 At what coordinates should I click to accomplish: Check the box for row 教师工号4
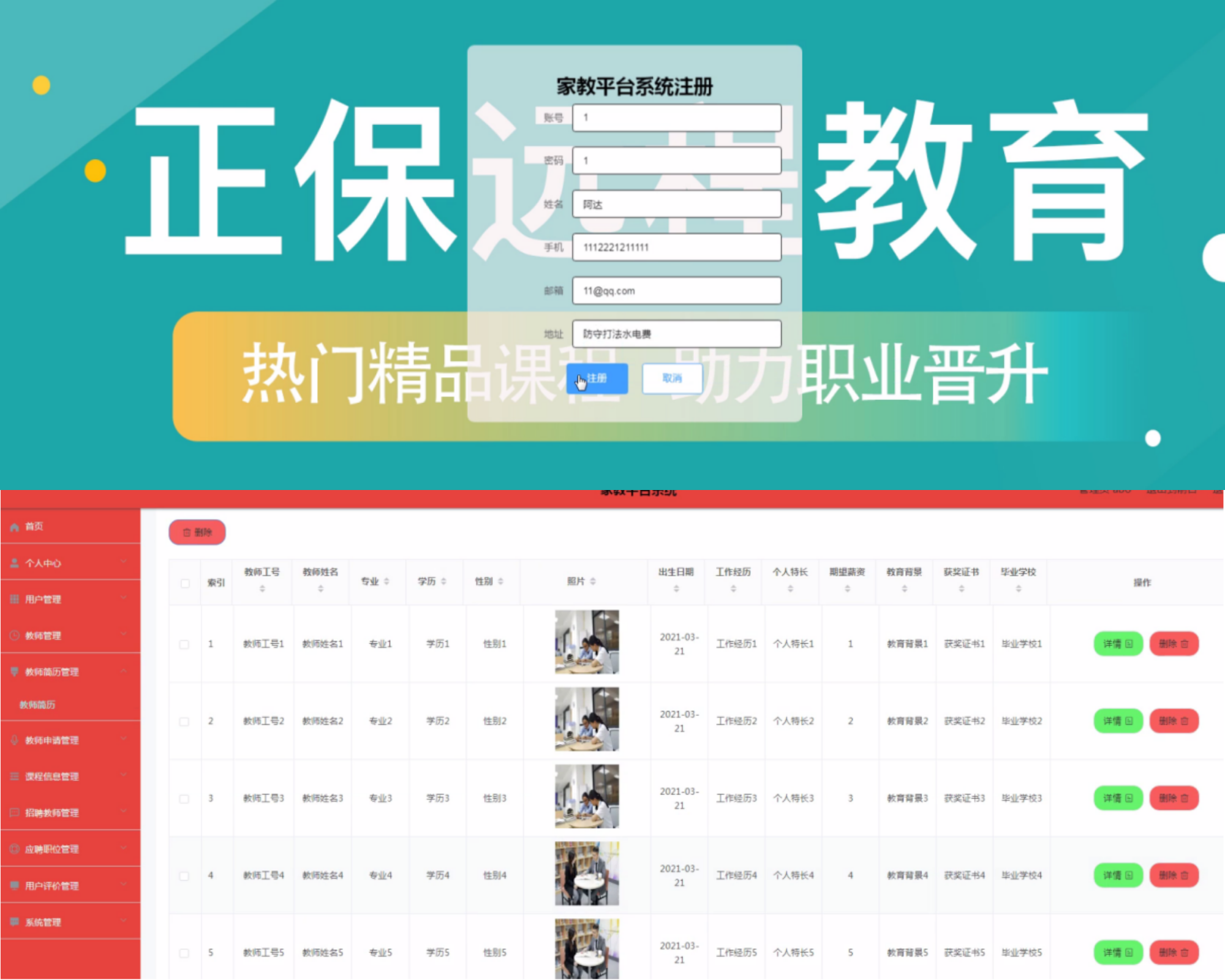[184, 876]
